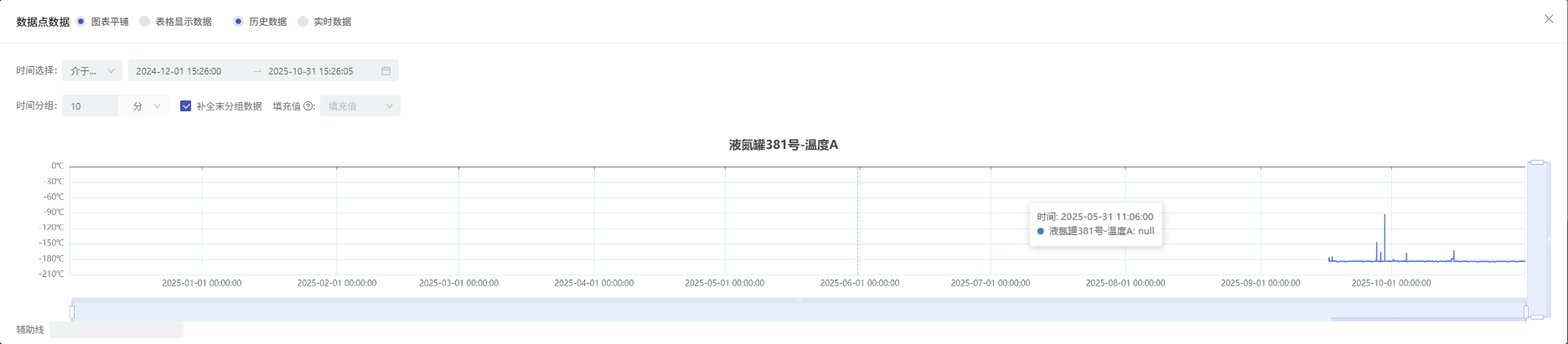The height and width of the screenshot is (344, 1568).
Task: Click the 2025-08-01 00:00:00 axis label
Action: 1126,283
